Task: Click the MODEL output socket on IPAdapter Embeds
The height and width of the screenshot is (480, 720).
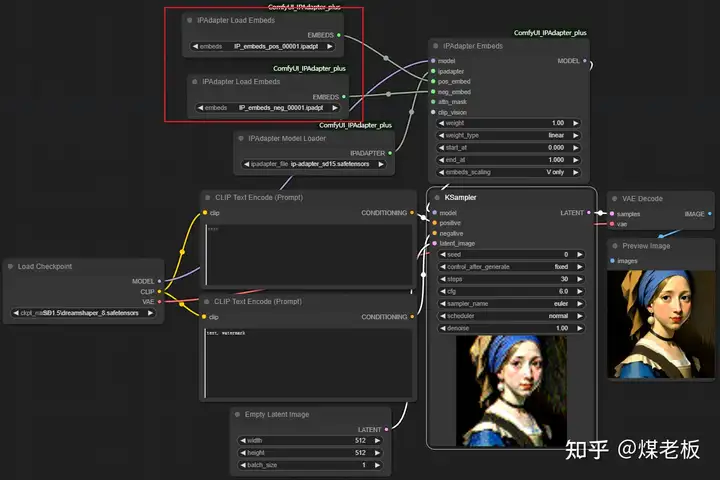Action: click(x=585, y=61)
